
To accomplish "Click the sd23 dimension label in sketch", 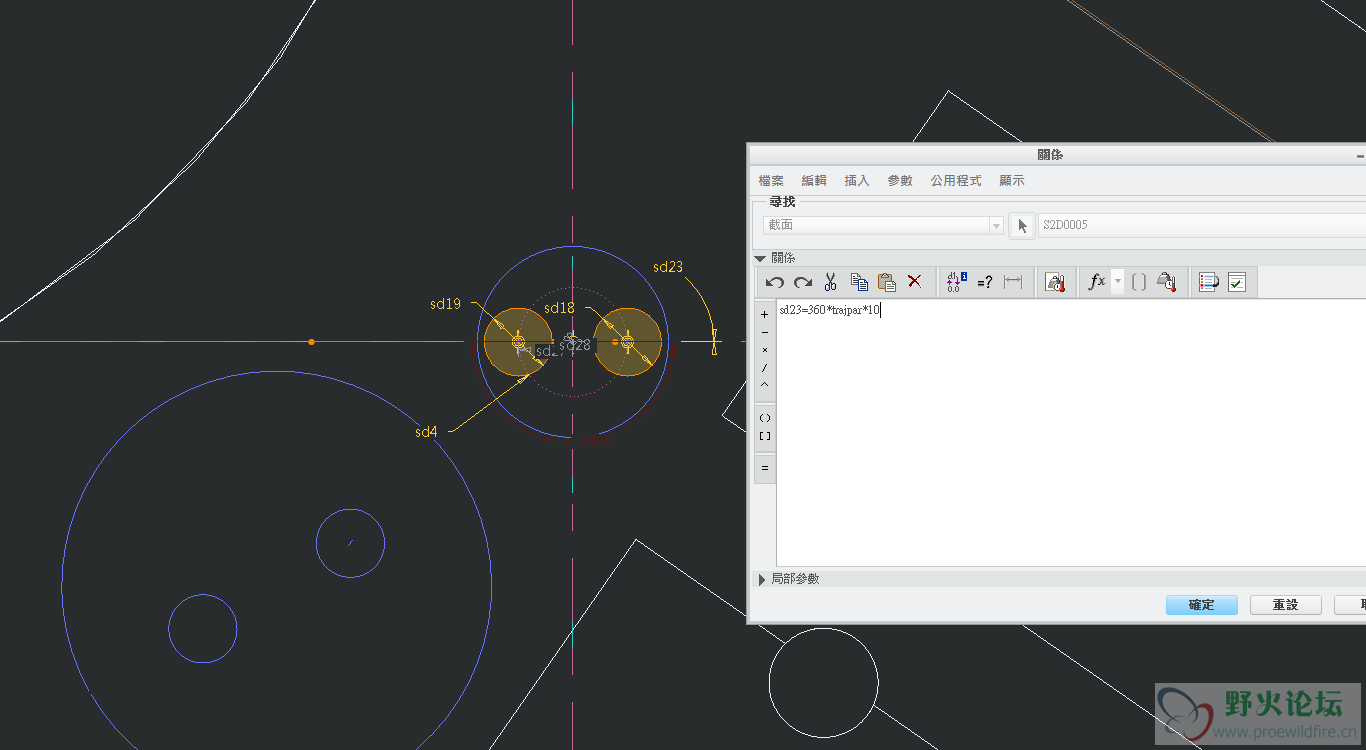I will click(x=668, y=267).
